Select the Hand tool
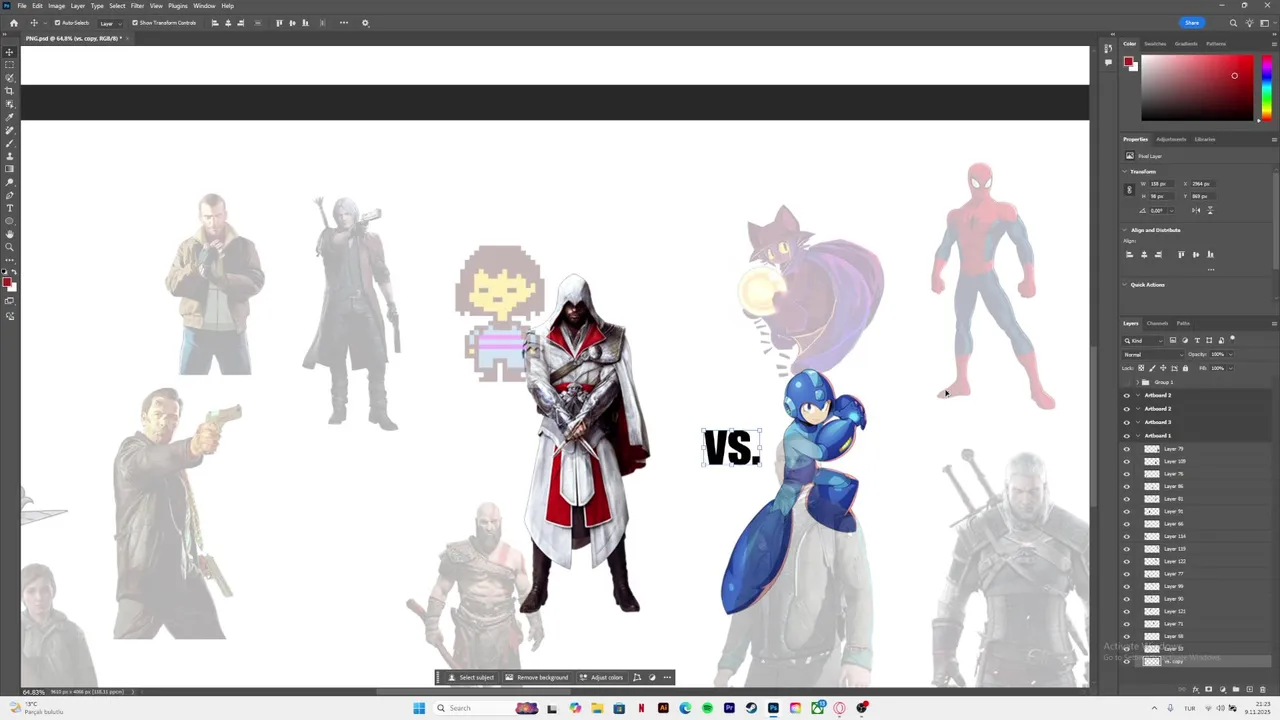This screenshot has height=720, width=1280. click(9, 234)
